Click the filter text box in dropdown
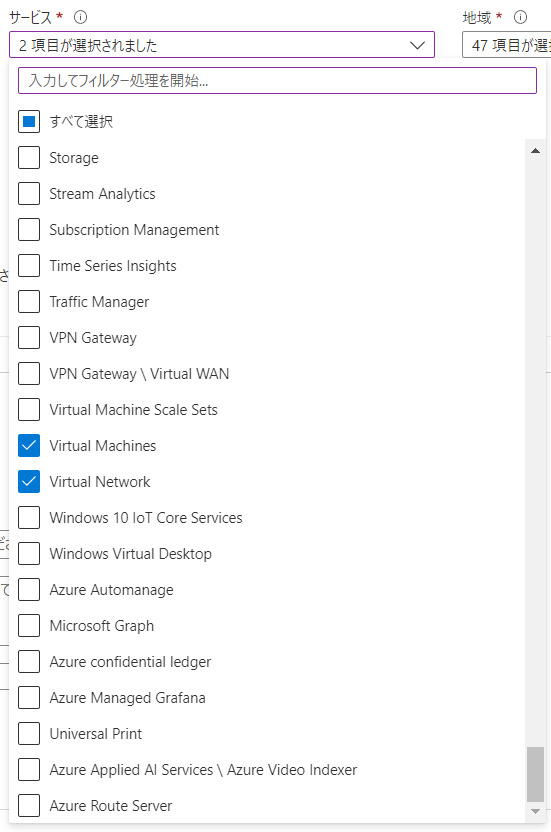The width and height of the screenshot is (551, 832). pos(277,81)
